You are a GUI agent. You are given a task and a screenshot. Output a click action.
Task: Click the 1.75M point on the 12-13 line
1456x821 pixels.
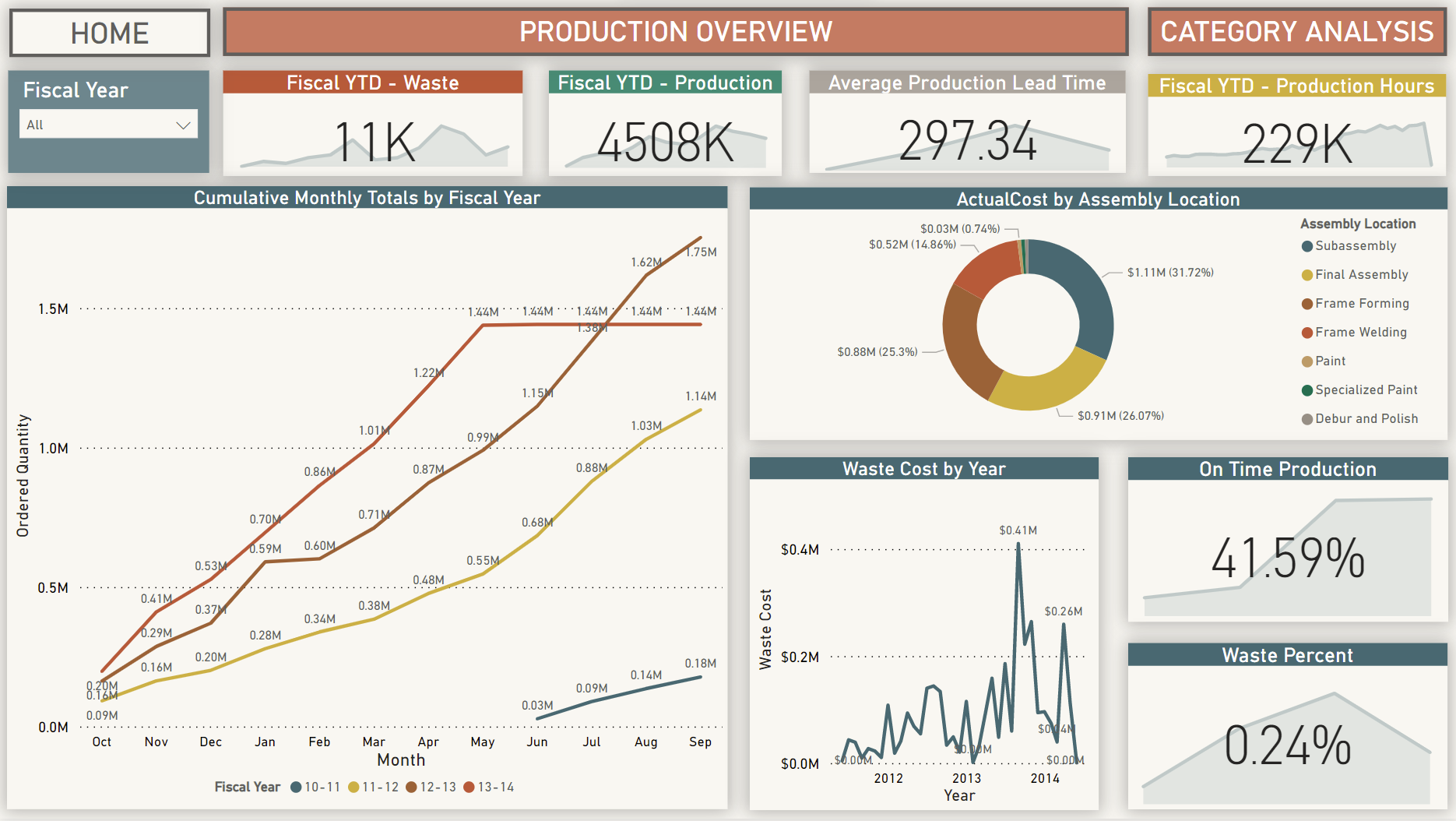700,236
